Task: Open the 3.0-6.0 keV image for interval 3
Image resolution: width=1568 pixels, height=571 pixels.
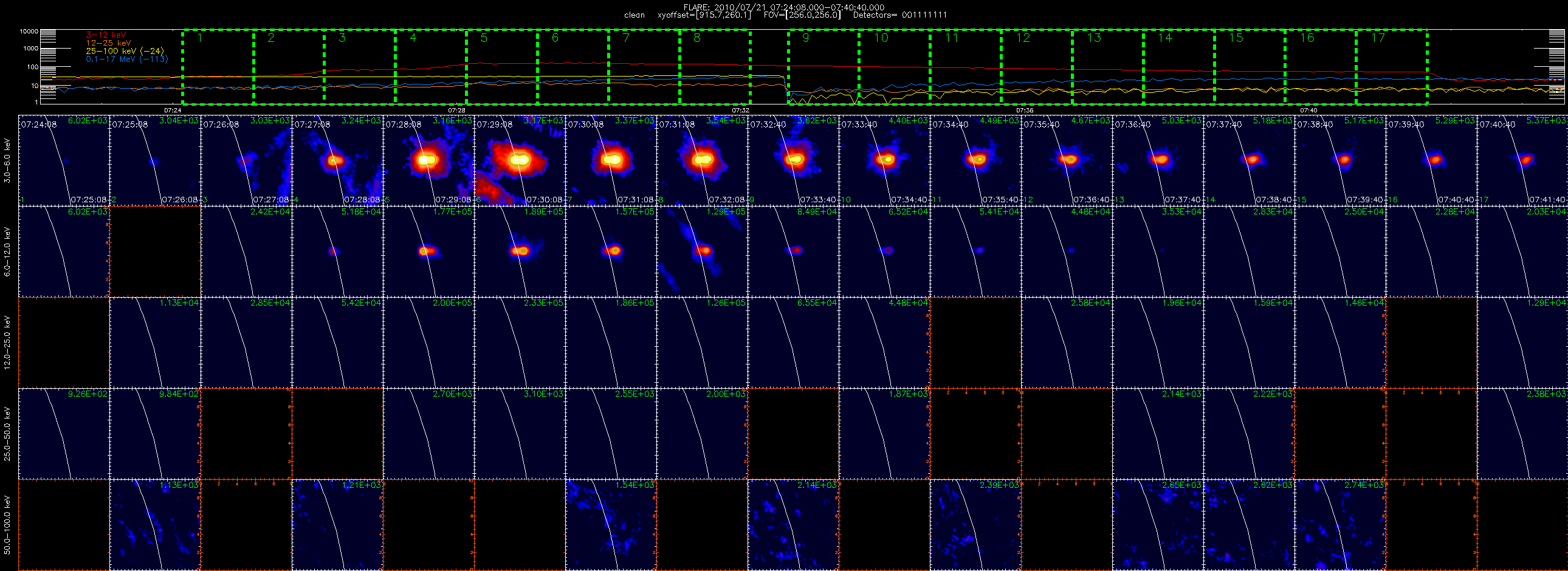Action: [x=247, y=160]
